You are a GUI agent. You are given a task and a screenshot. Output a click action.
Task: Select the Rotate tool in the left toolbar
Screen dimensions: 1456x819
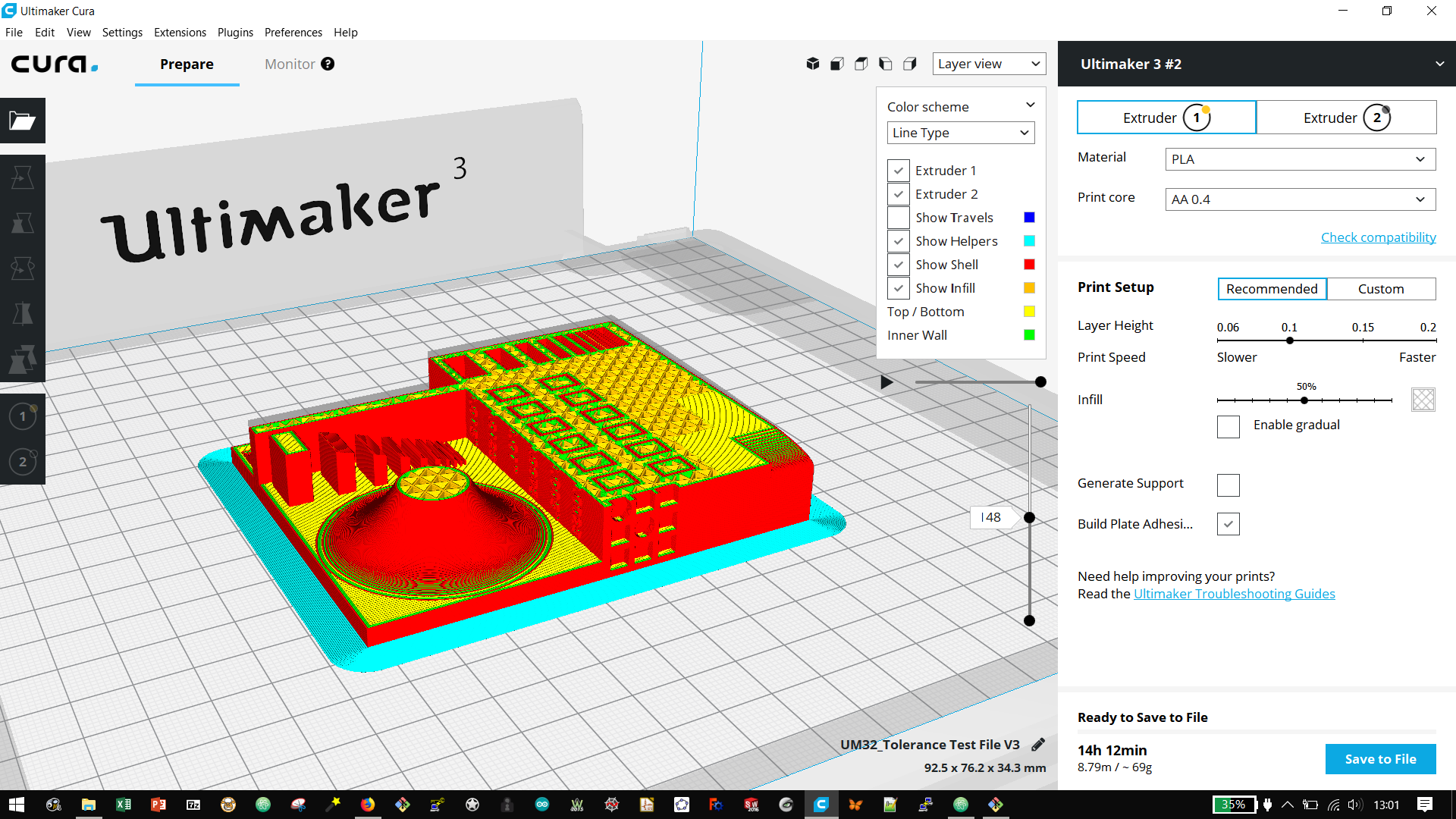tap(23, 268)
